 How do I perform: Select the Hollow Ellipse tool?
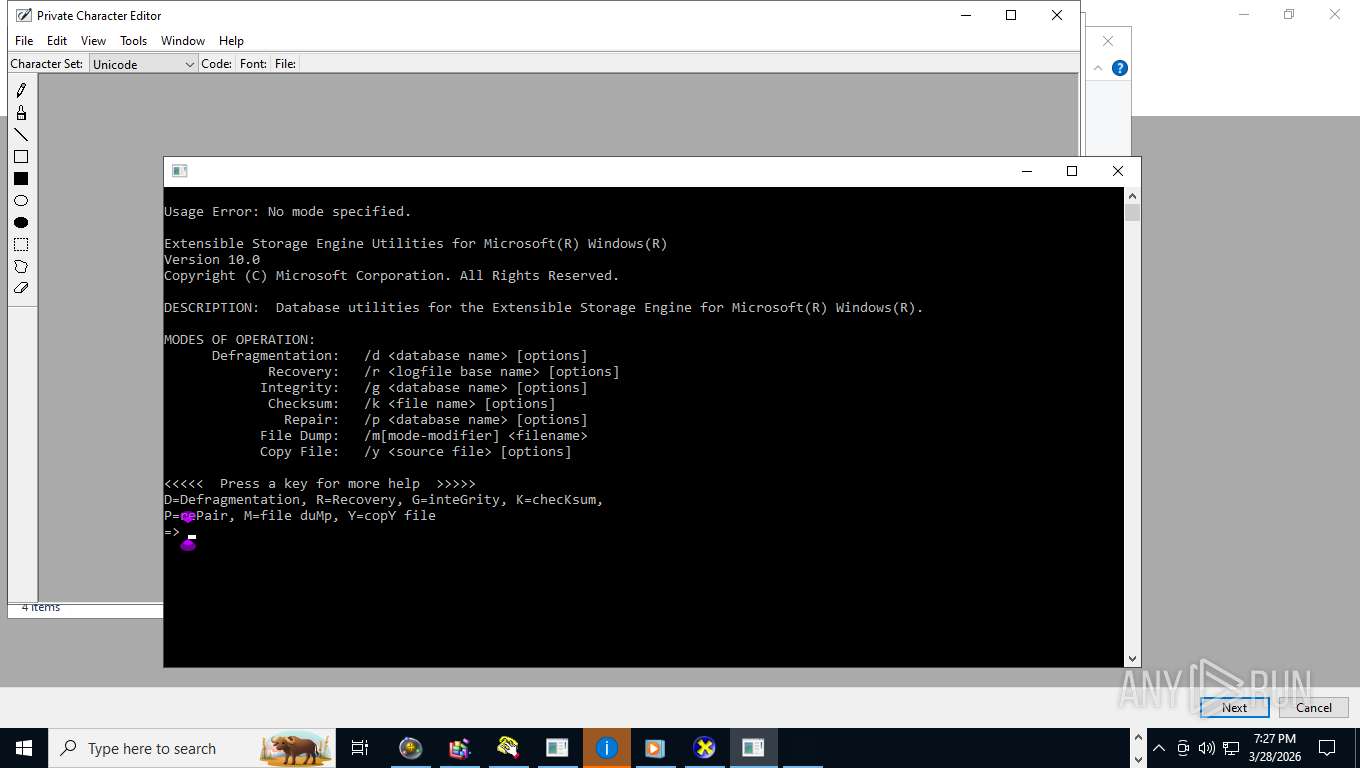(x=21, y=200)
